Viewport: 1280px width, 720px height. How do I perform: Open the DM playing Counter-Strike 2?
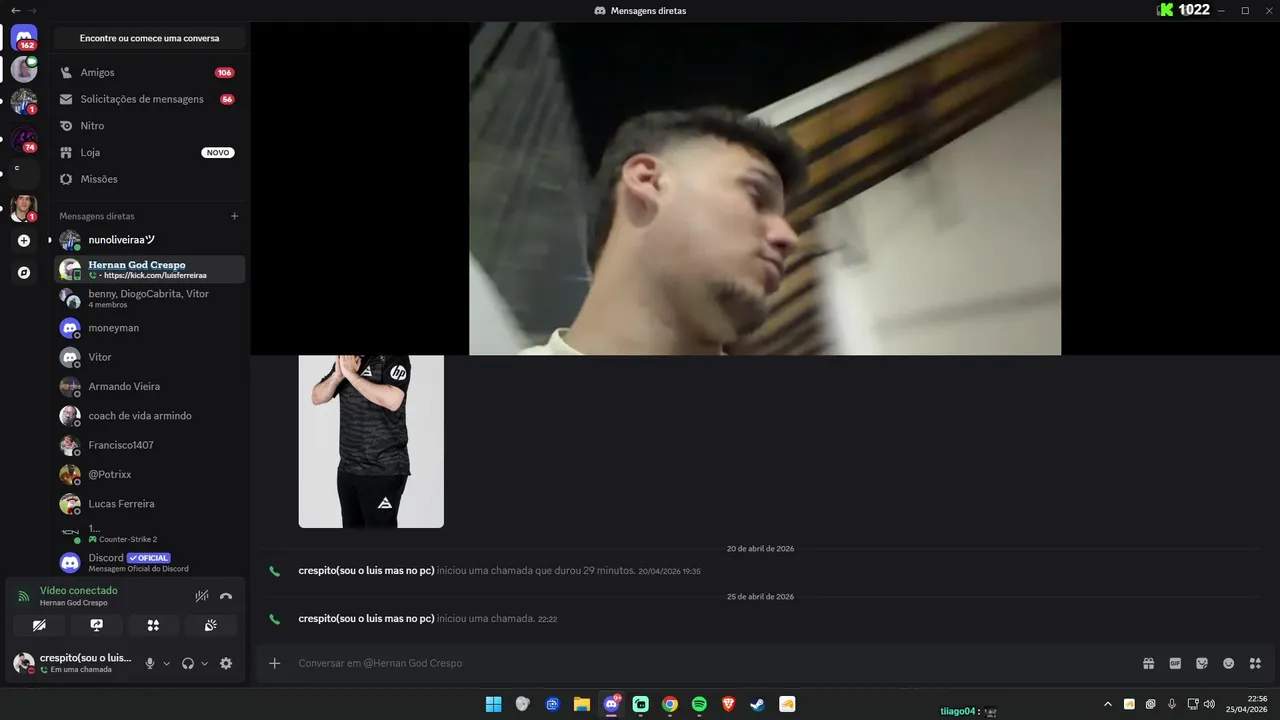pyautogui.click(x=149, y=533)
